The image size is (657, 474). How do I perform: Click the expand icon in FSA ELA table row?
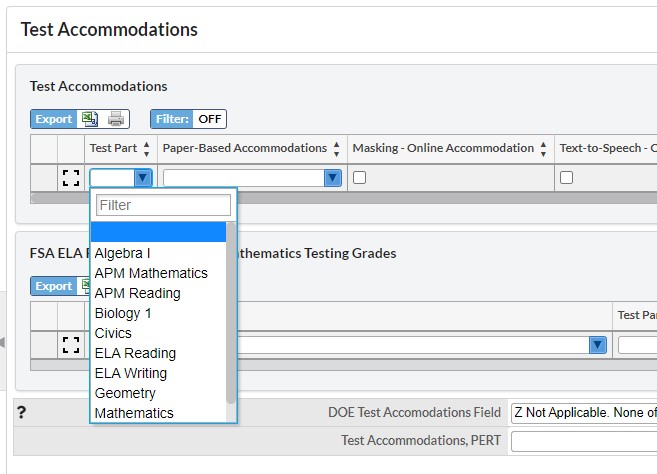(71, 345)
